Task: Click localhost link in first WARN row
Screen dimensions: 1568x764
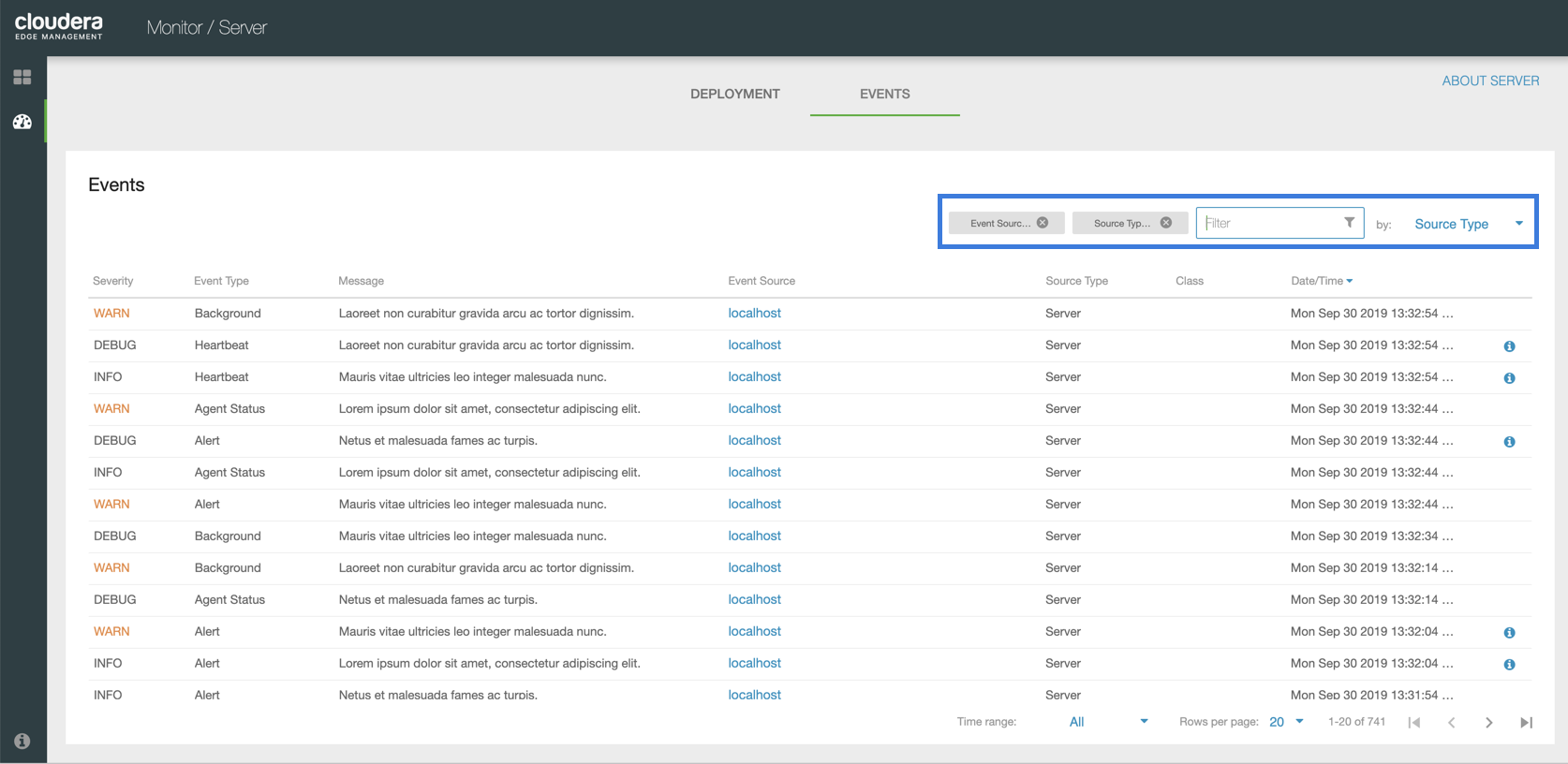Action: [x=754, y=314]
